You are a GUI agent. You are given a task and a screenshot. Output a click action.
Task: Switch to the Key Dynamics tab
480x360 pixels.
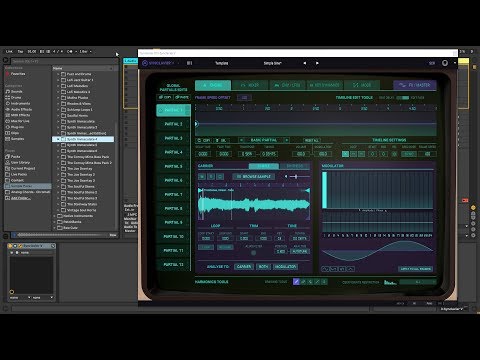point(324,85)
